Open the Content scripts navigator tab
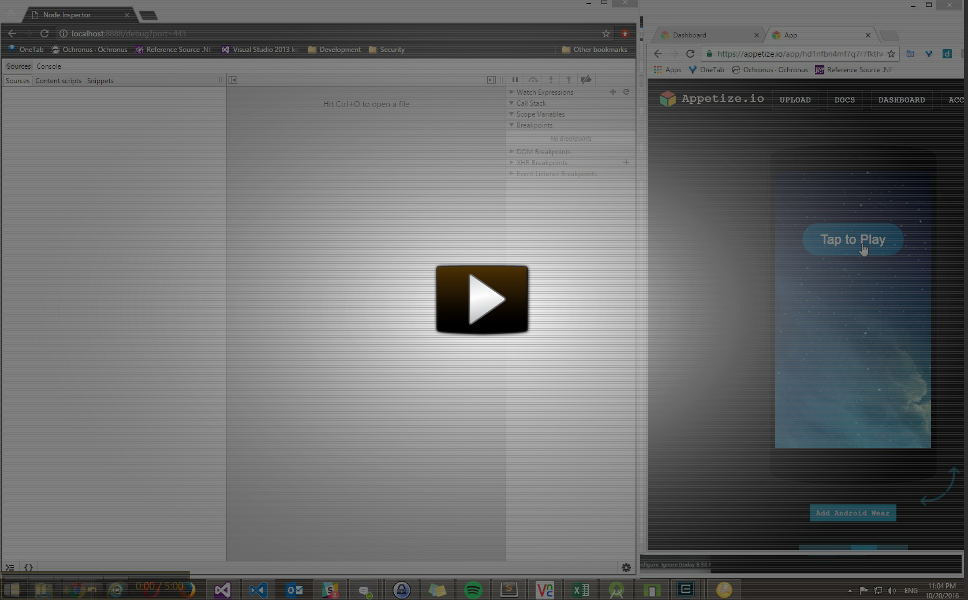Image resolution: width=968 pixels, height=600 pixels. coord(58,81)
